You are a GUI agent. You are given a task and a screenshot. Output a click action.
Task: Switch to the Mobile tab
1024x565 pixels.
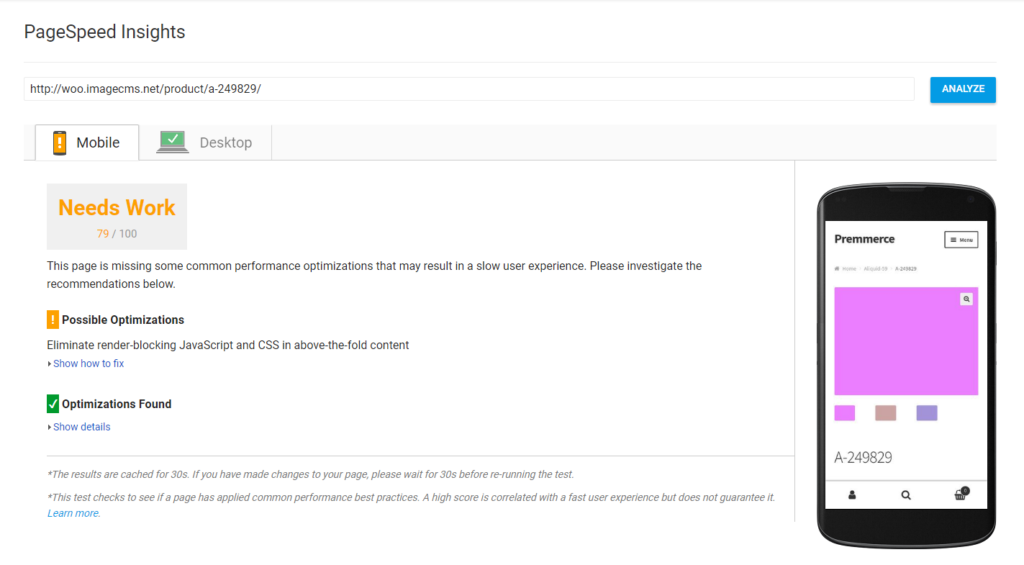point(87,142)
